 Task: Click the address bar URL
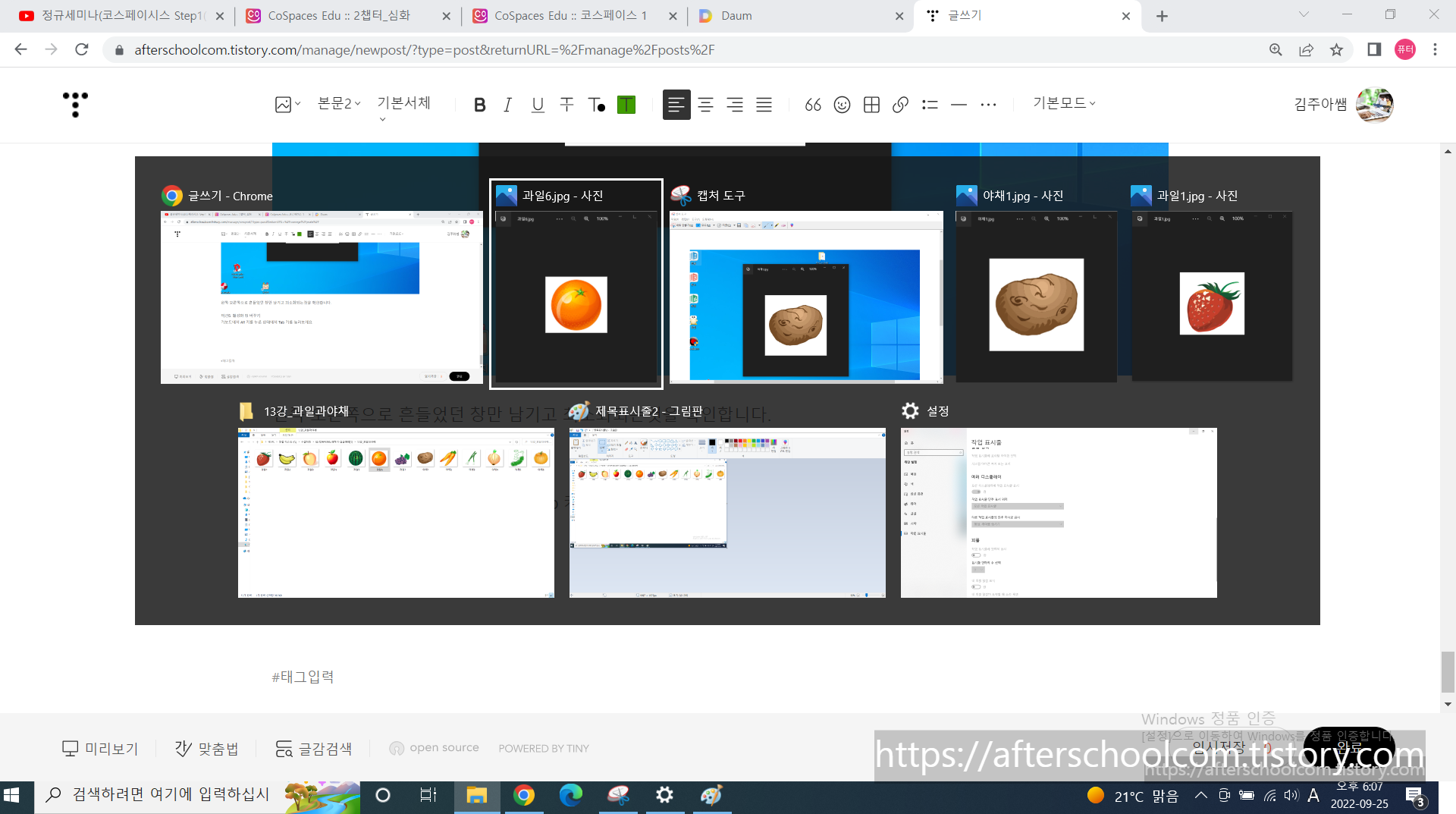point(425,50)
